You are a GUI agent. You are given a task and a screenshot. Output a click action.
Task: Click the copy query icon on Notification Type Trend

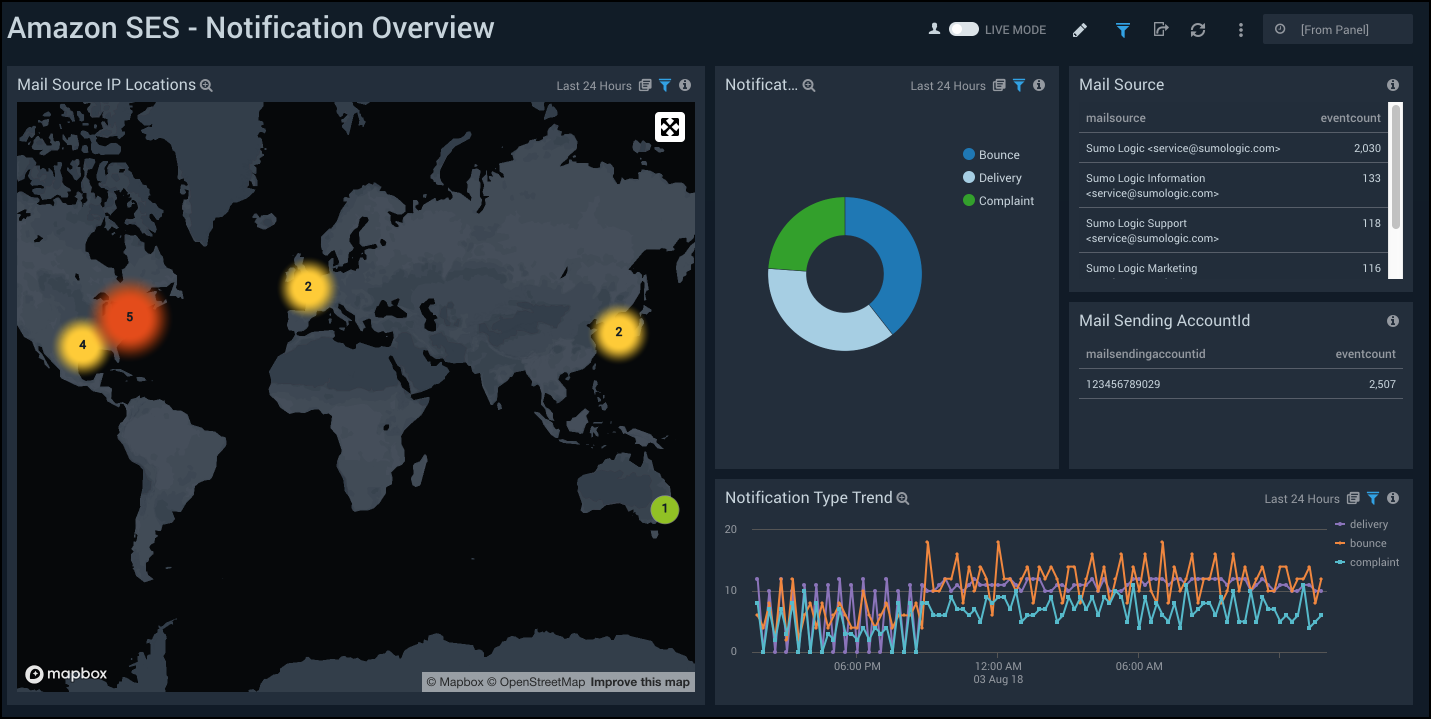pos(1353,497)
